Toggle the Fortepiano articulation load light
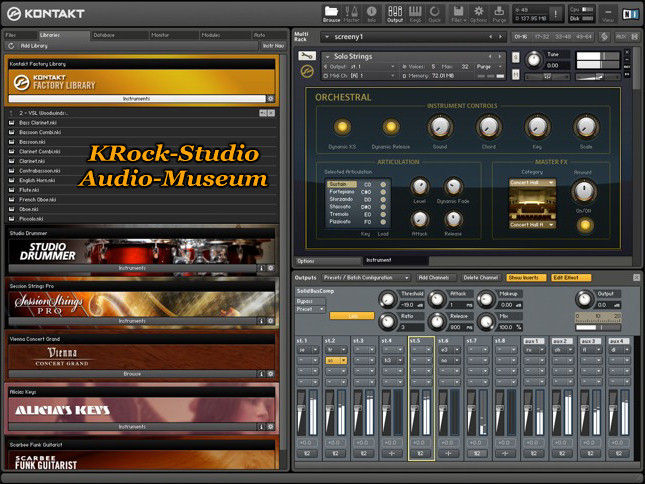This screenshot has height=484, width=645. tap(383, 192)
